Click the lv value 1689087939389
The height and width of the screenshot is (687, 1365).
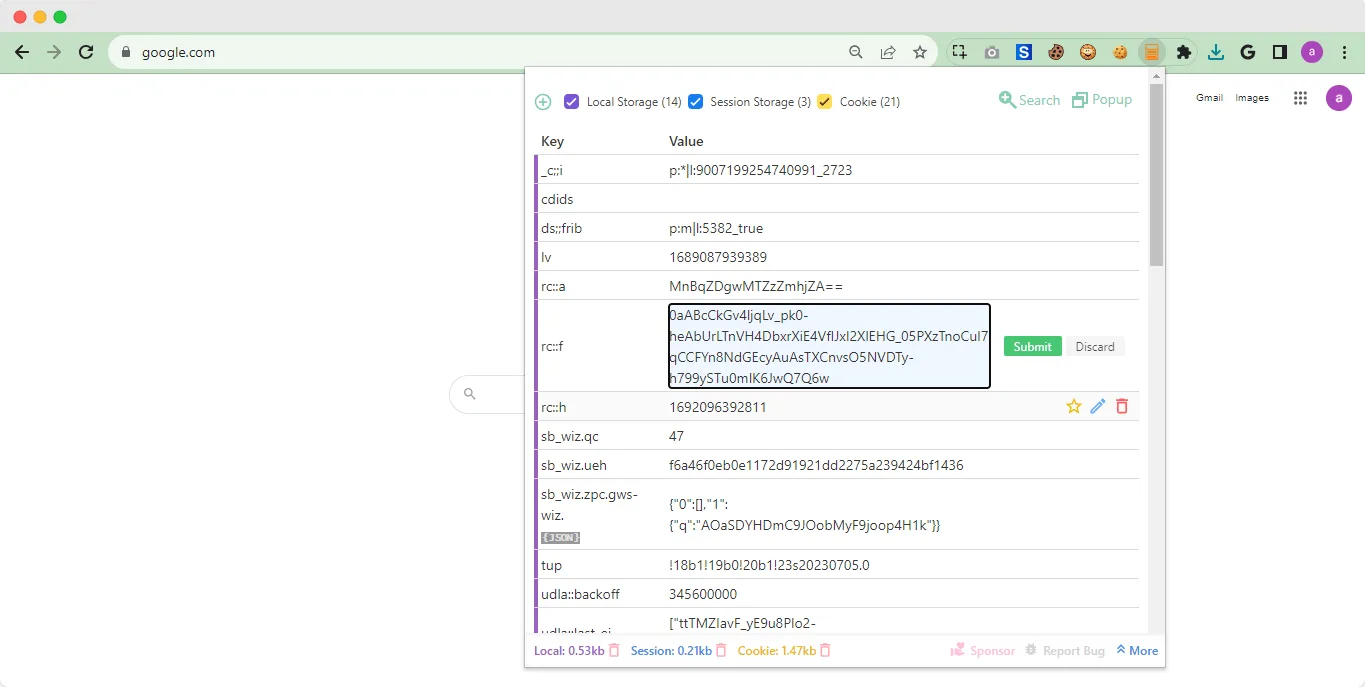point(718,257)
